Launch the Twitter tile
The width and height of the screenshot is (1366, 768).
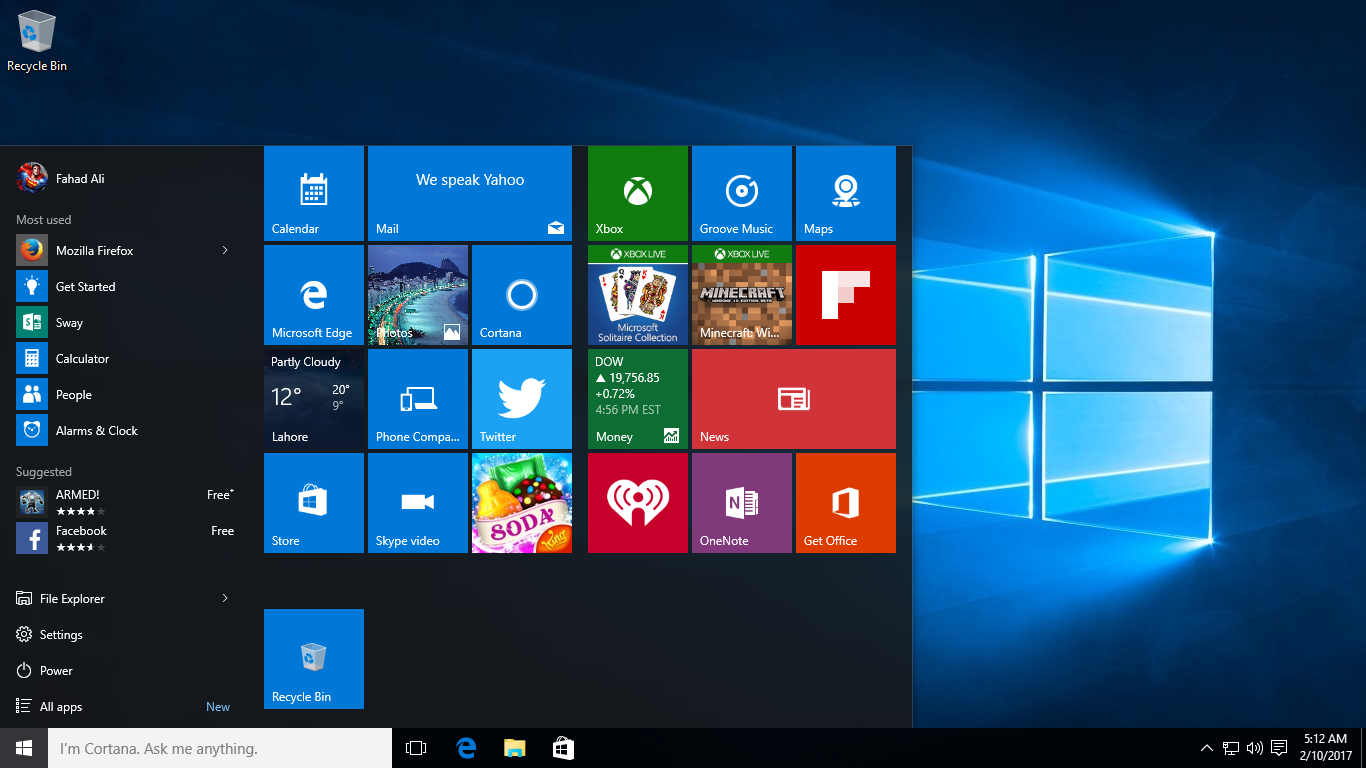point(522,399)
